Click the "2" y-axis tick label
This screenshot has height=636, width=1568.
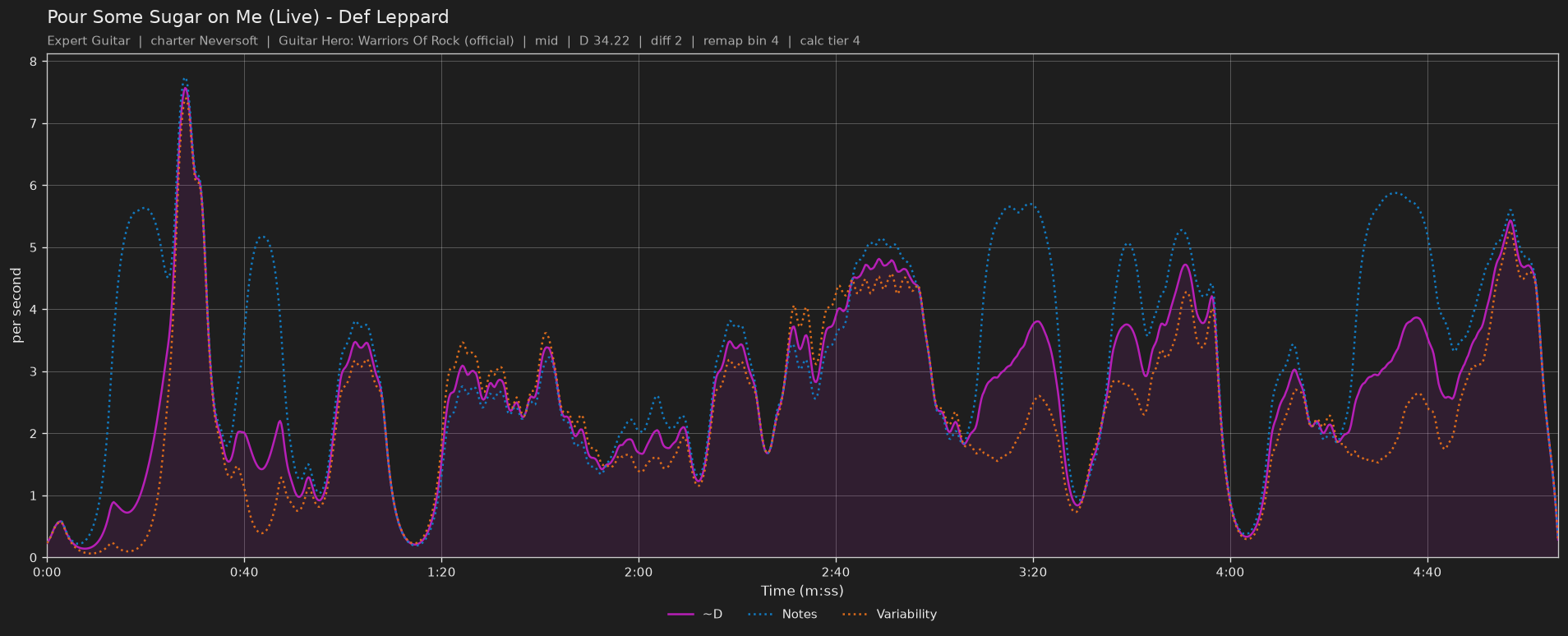coord(33,434)
